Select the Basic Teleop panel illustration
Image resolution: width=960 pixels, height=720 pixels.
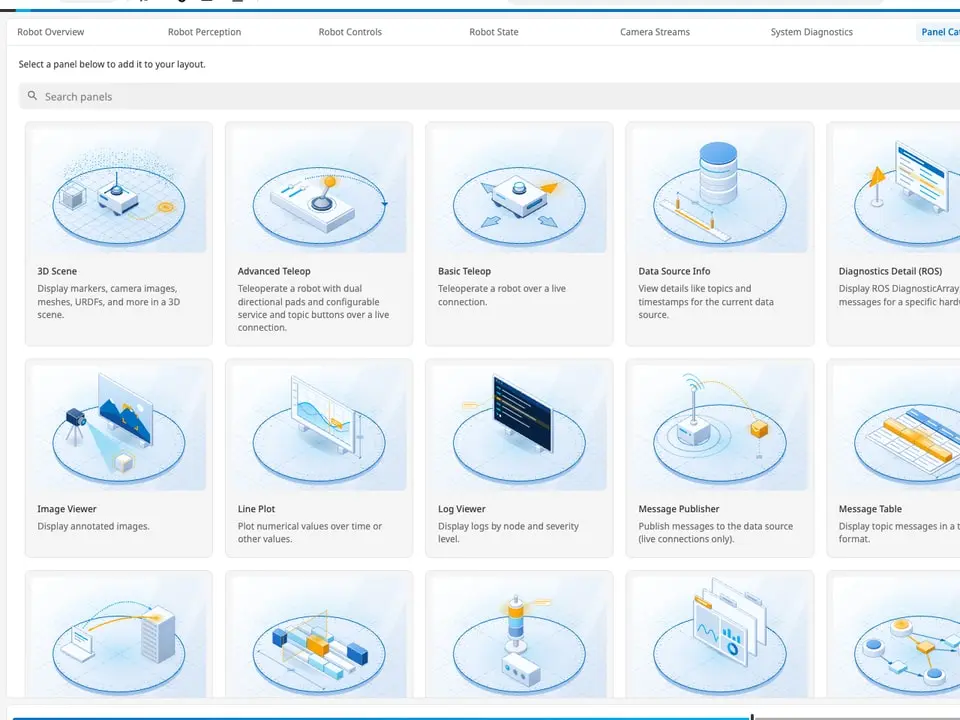click(519, 190)
